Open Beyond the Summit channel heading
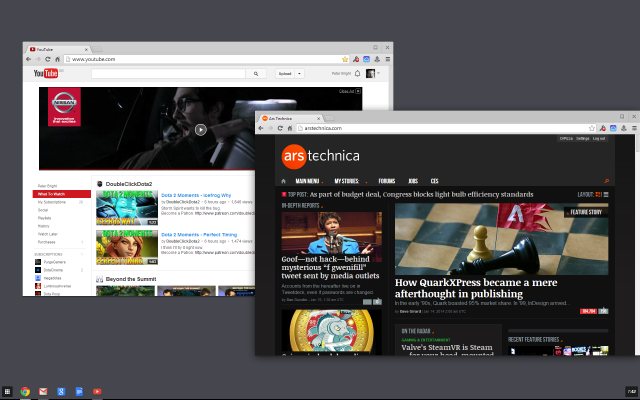The height and width of the screenshot is (400, 640). click(131, 279)
